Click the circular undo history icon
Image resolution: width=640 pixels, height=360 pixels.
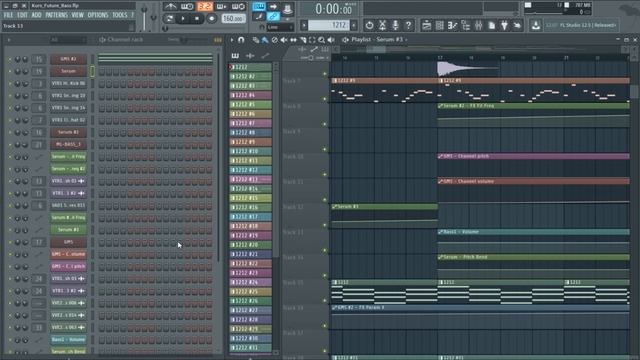point(369,25)
